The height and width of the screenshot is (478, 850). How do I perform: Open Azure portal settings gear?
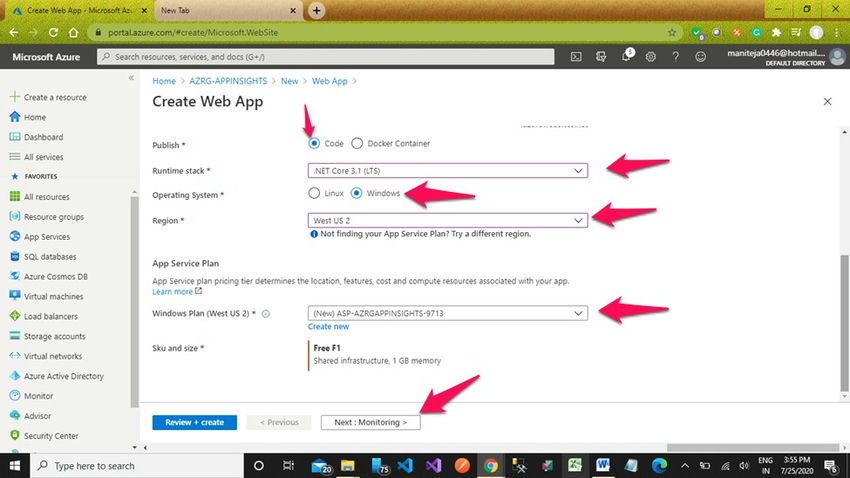[651, 56]
